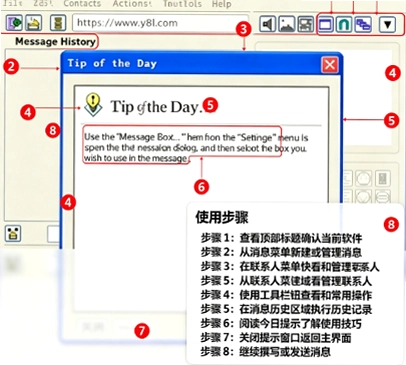The width and height of the screenshot is (406, 365).
Task: Click the lightbulb tip icon
Action: click(93, 104)
